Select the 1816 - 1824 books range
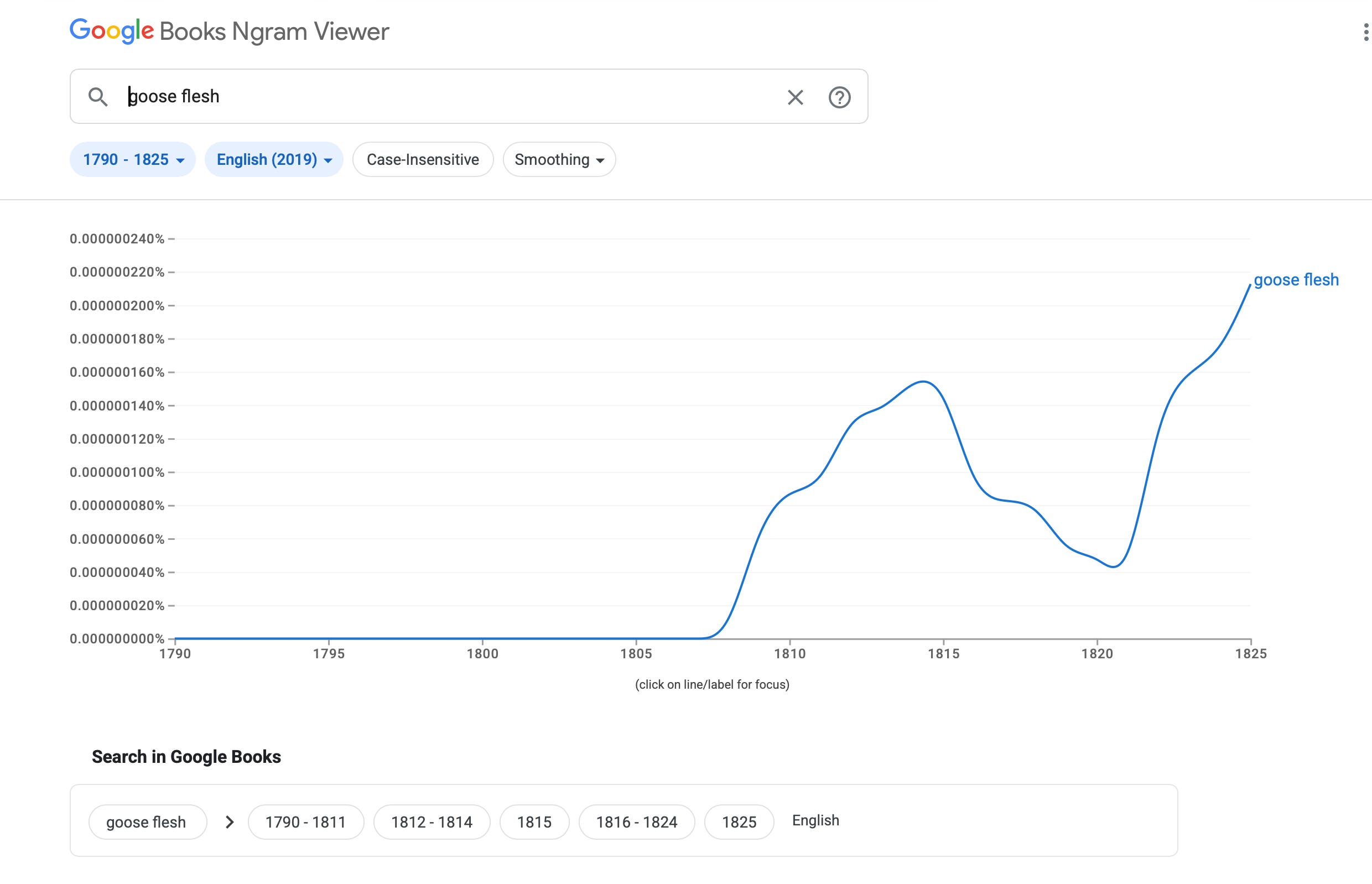1372x884 pixels. tap(637, 822)
